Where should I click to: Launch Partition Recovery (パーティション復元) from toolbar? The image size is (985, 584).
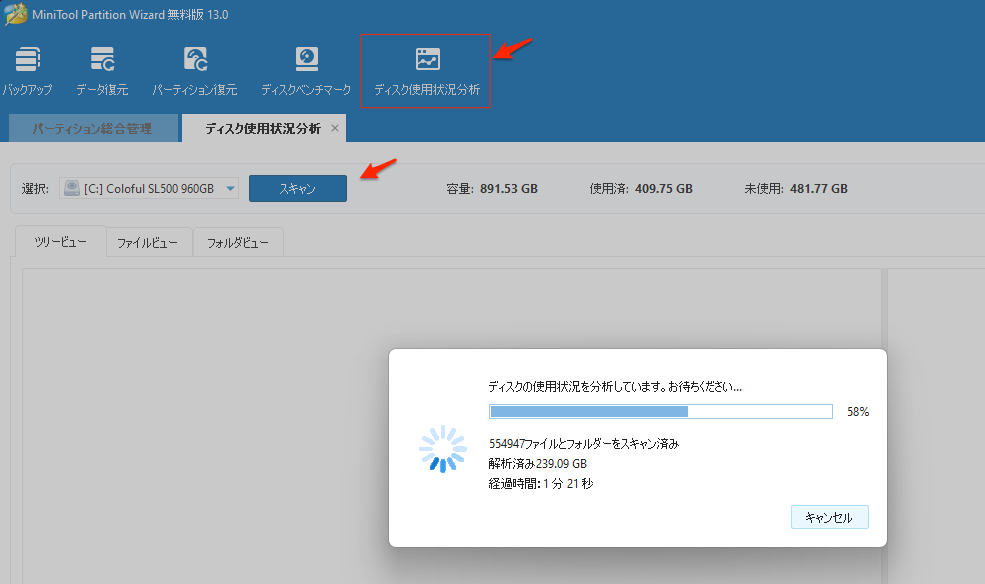coord(195,70)
